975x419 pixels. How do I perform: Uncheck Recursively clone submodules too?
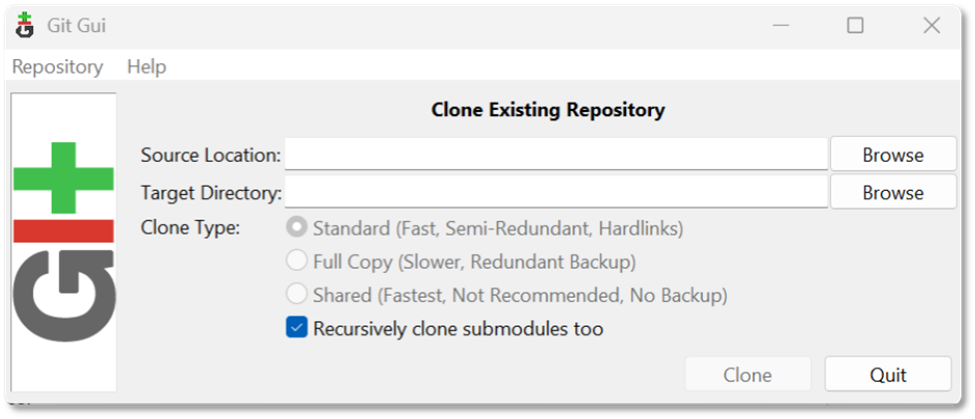(297, 328)
